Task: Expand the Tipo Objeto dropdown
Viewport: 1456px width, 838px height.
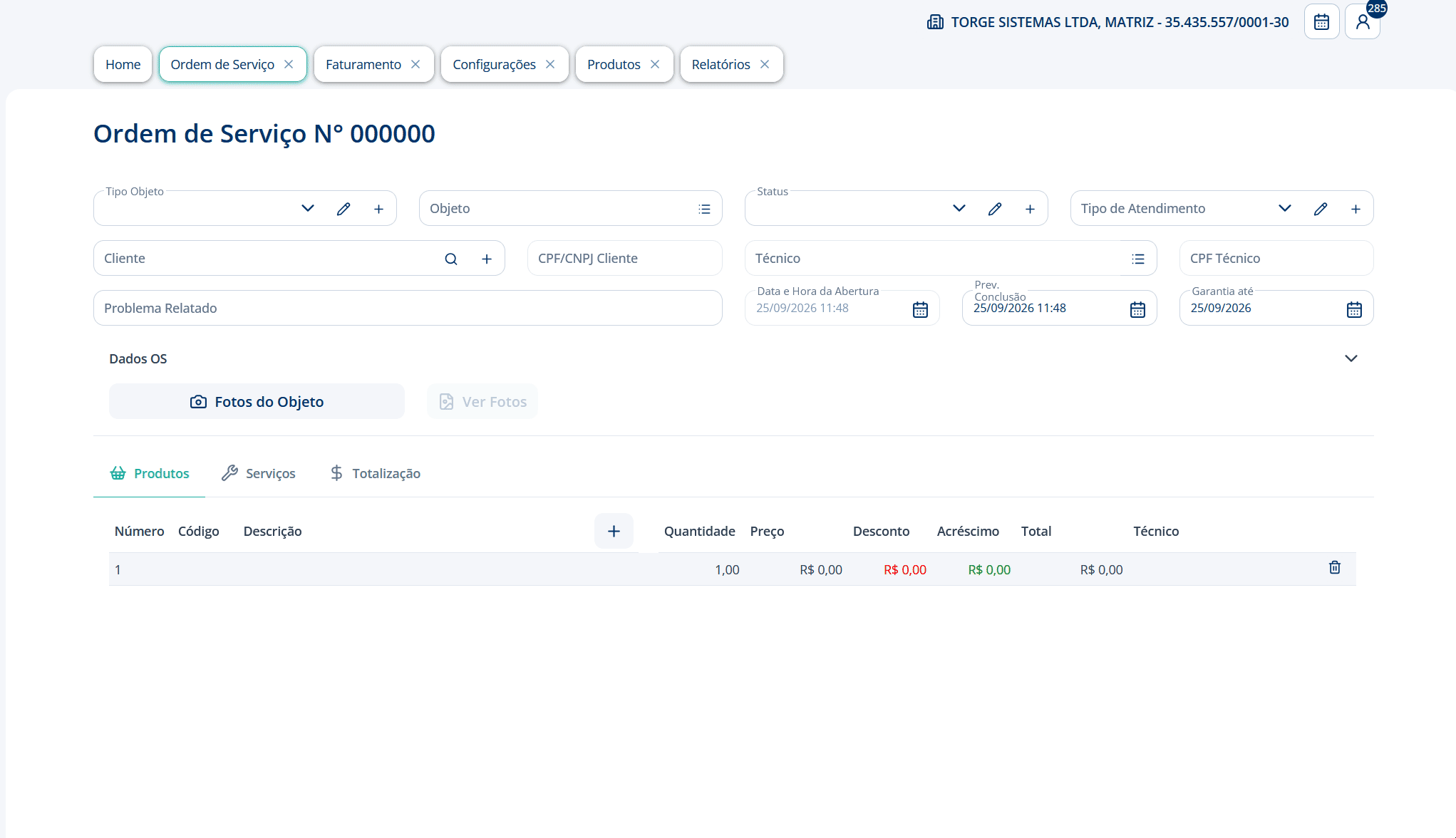Action: (308, 209)
